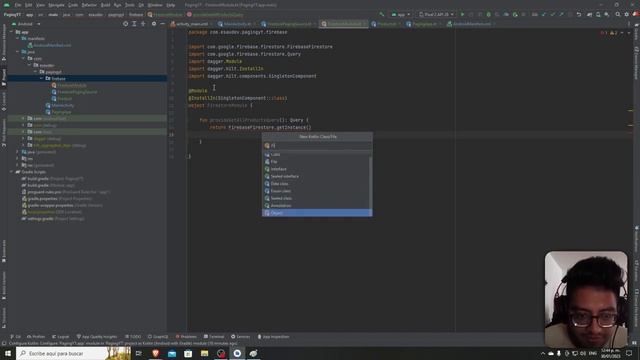Image resolution: width=640 pixels, height=360 pixels.
Task: Collapse the app module in project tree
Action: click(11, 32)
